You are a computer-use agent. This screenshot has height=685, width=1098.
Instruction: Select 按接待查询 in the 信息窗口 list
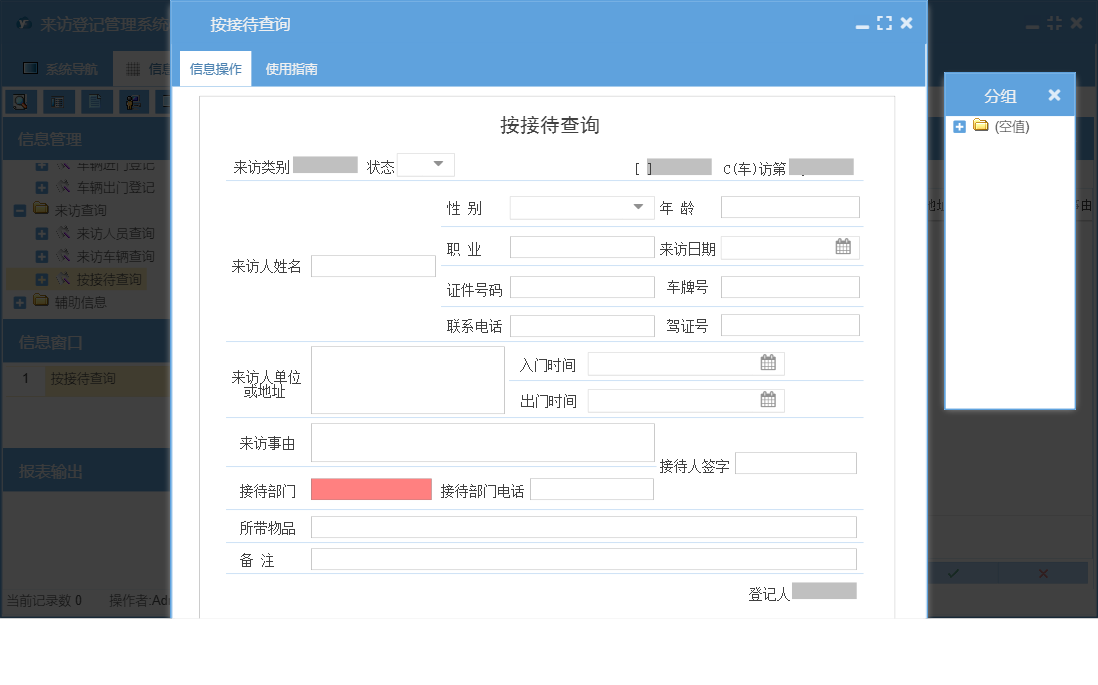[x=83, y=379]
